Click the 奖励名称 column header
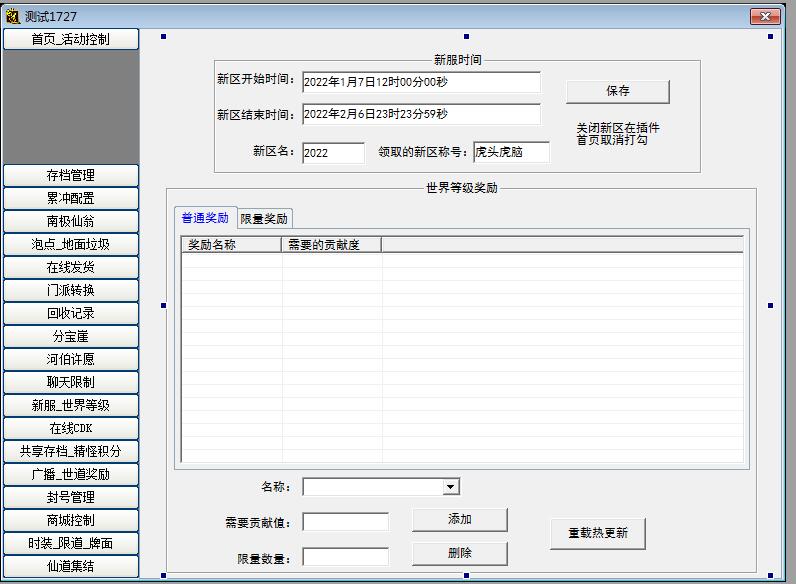Image resolution: width=796 pixels, height=584 pixels. click(x=231, y=244)
